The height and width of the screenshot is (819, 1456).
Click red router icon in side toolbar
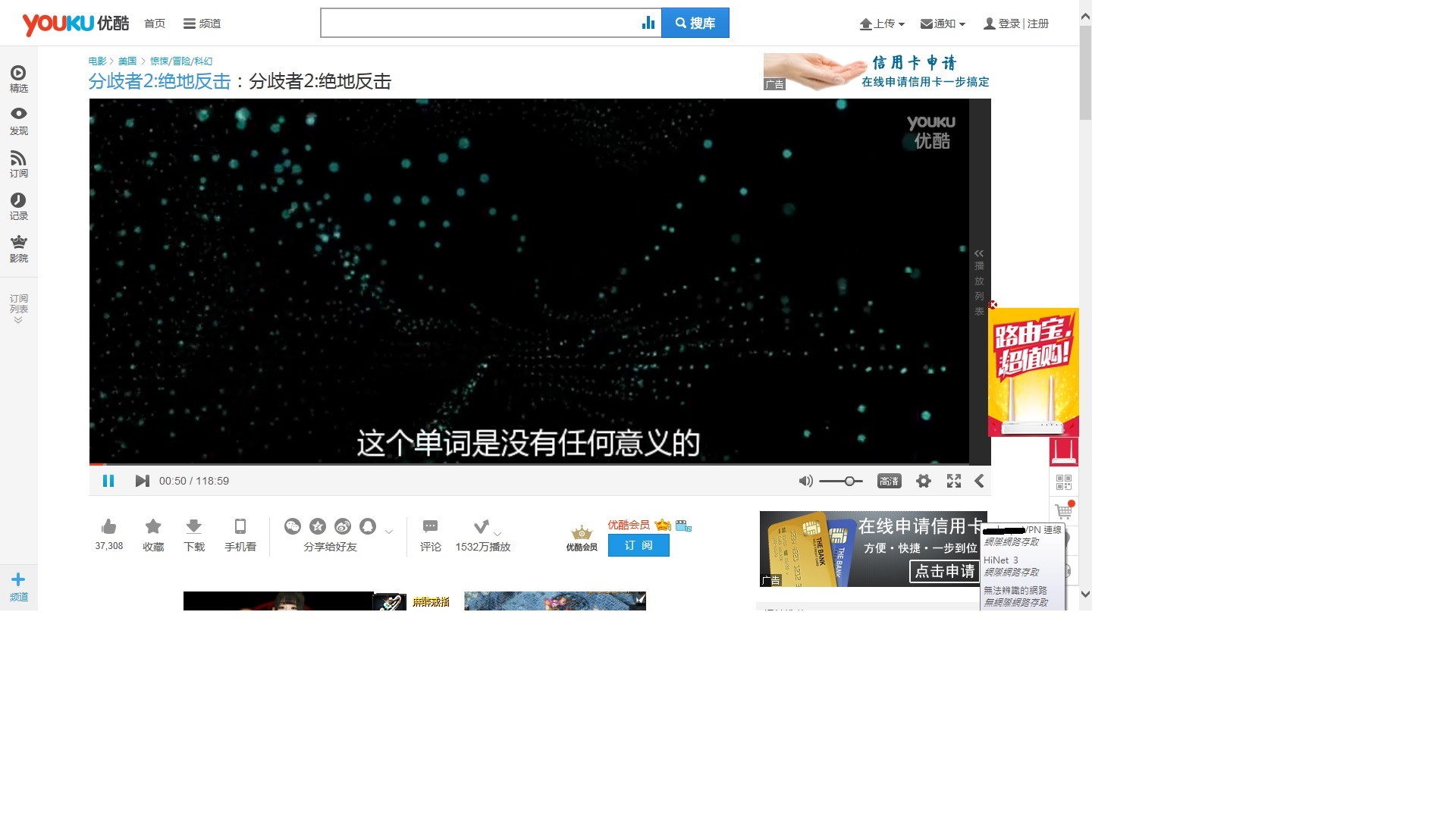point(1064,452)
